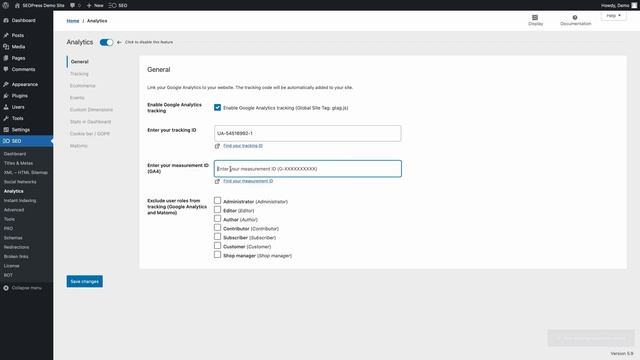
Task: Open Instant Indexing submenu item
Action: click(20, 201)
